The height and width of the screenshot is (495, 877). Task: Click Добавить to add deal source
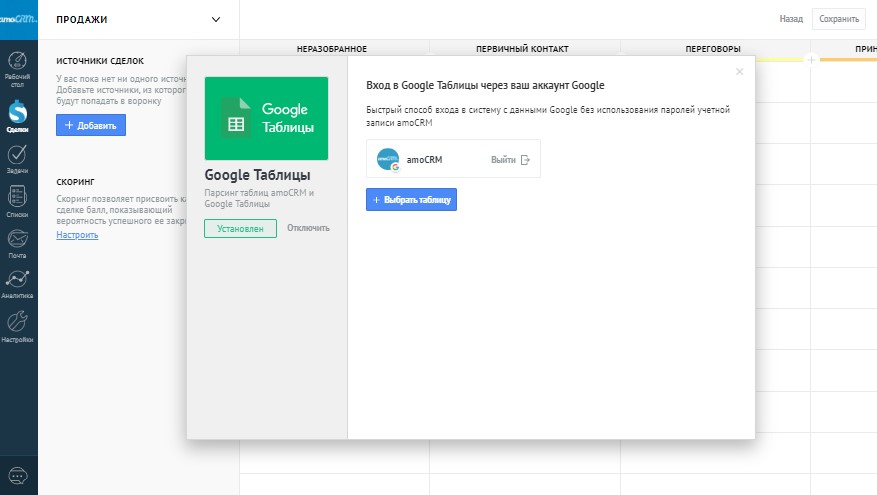[x=91, y=126]
